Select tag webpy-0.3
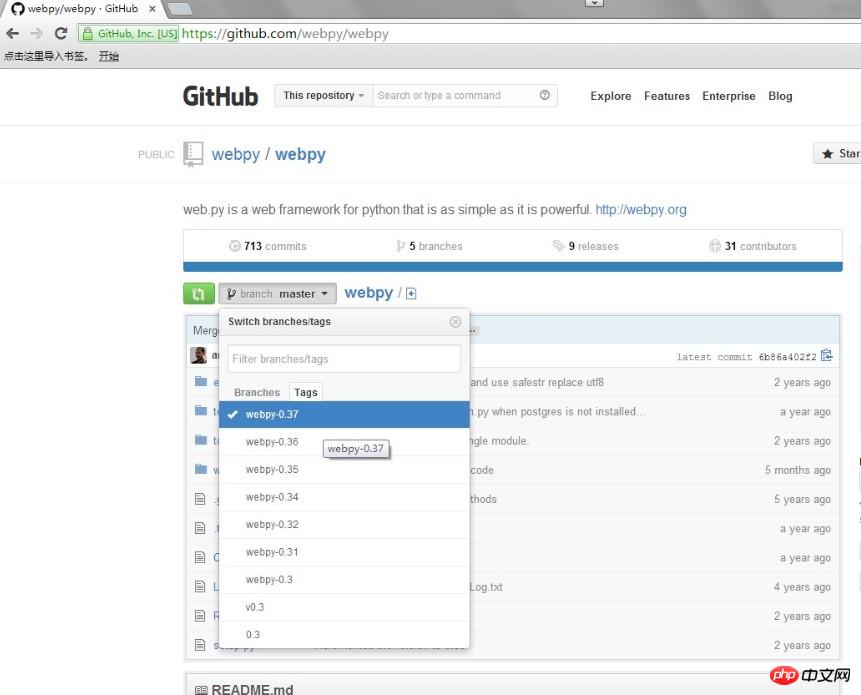861x695 pixels. point(344,579)
